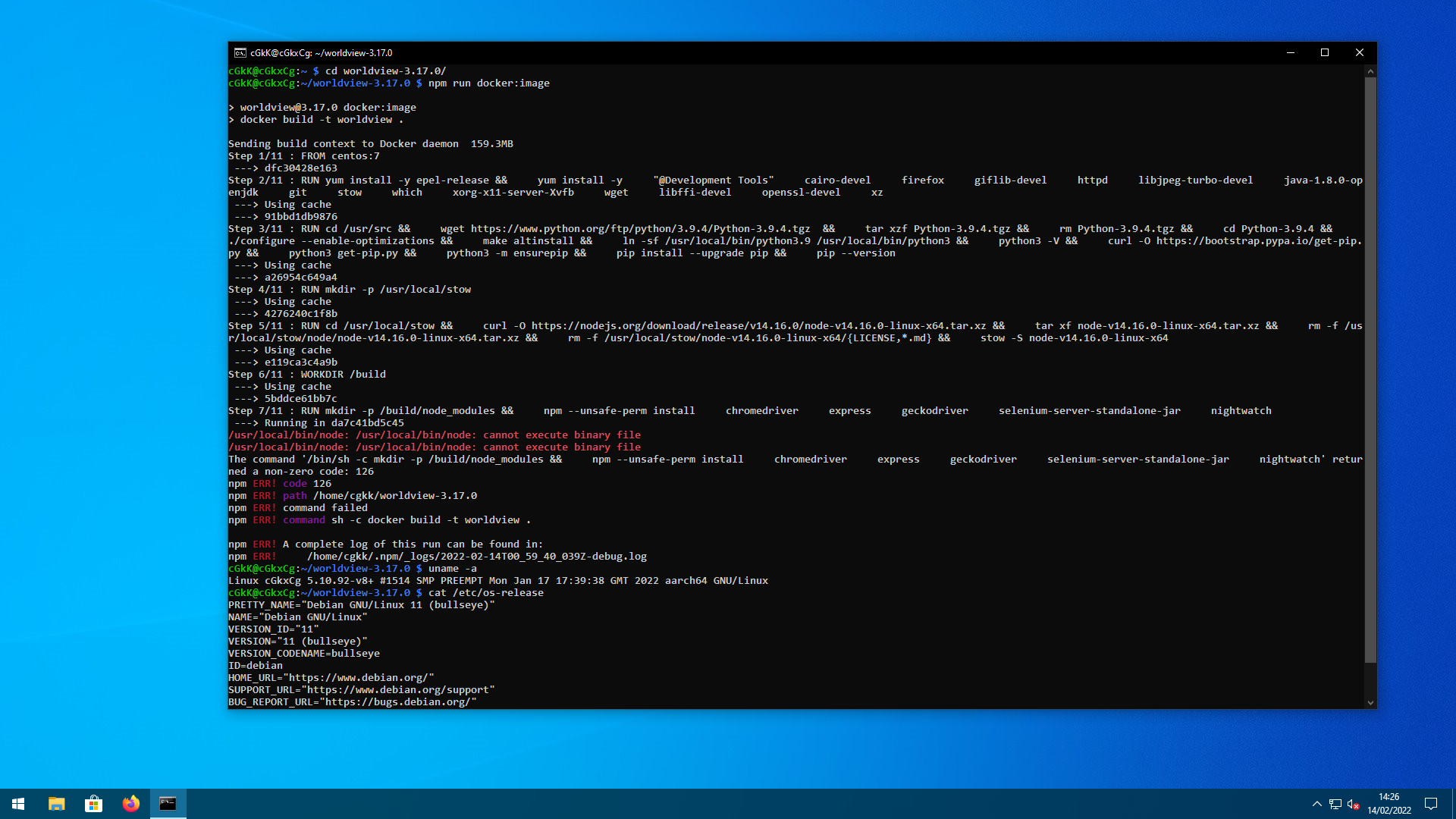The image size is (1456, 819).
Task: Click the 'npm run docker:image' command text
Action: (489, 83)
